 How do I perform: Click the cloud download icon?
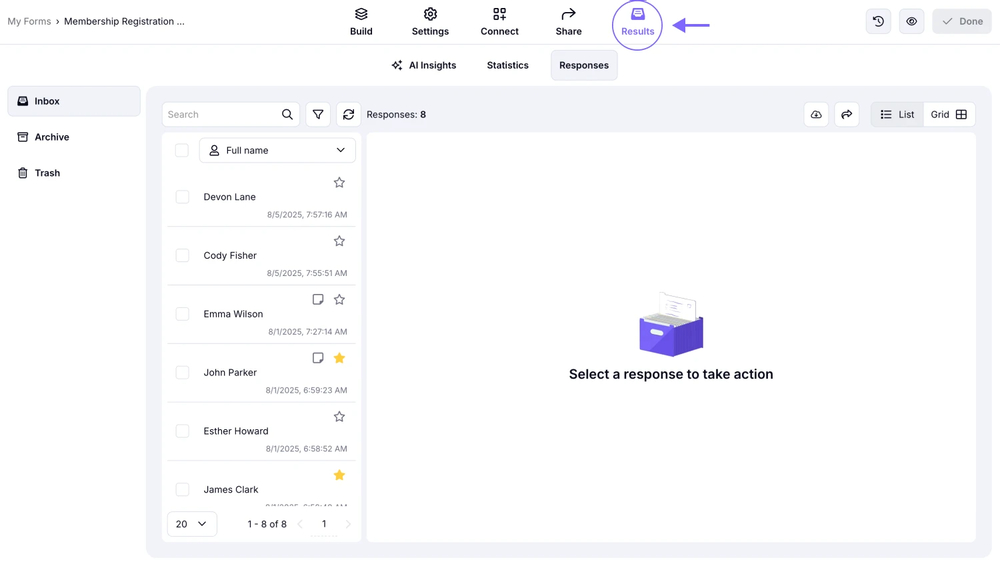click(816, 114)
